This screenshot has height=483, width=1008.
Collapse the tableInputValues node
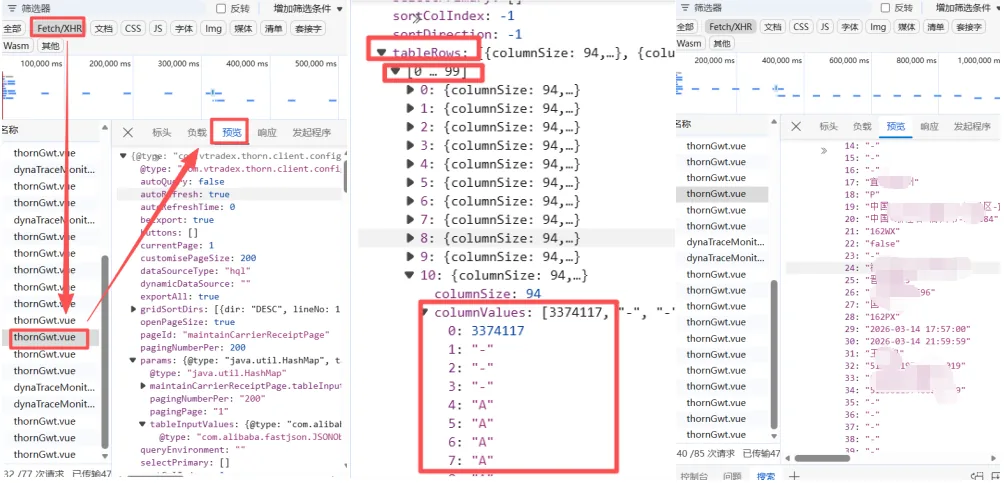coord(143,424)
